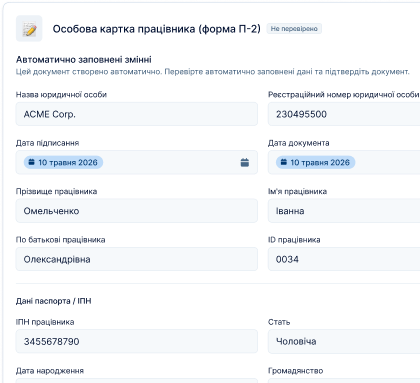This screenshot has height=383, width=420.
Task: Select the 10 травня 2026 chip under Дата документа
Action: pyautogui.click(x=315, y=162)
